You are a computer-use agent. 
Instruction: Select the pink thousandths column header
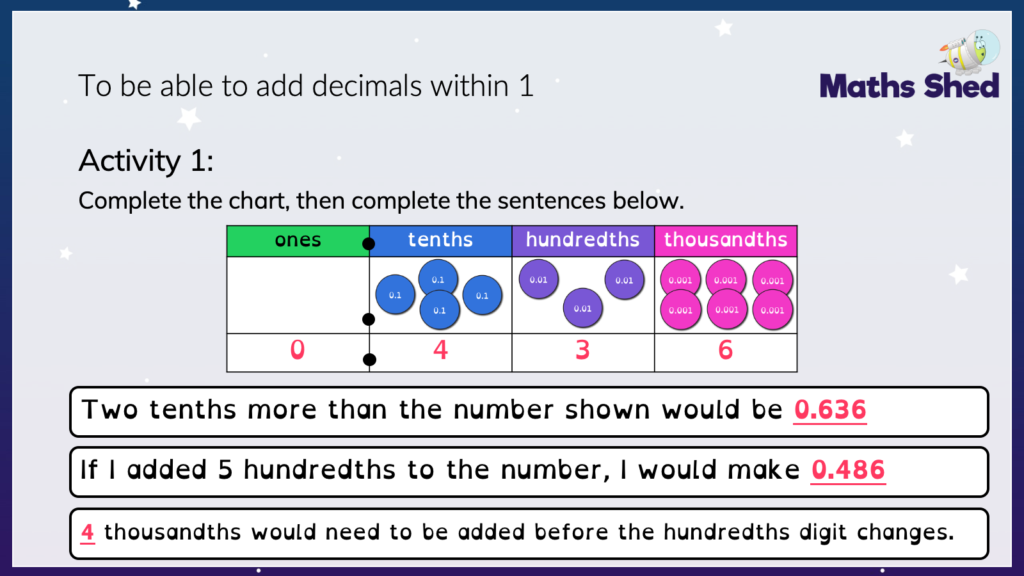point(726,240)
